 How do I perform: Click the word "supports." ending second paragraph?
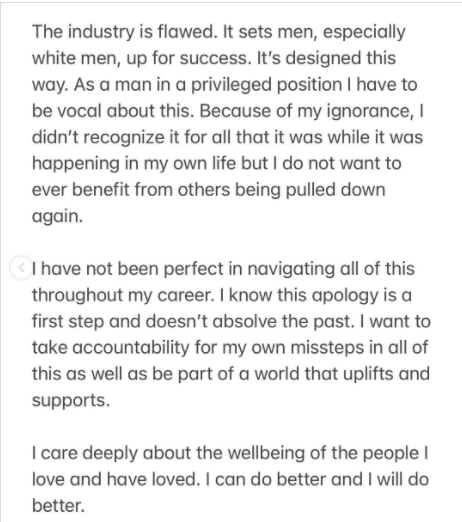click(71, 400)
